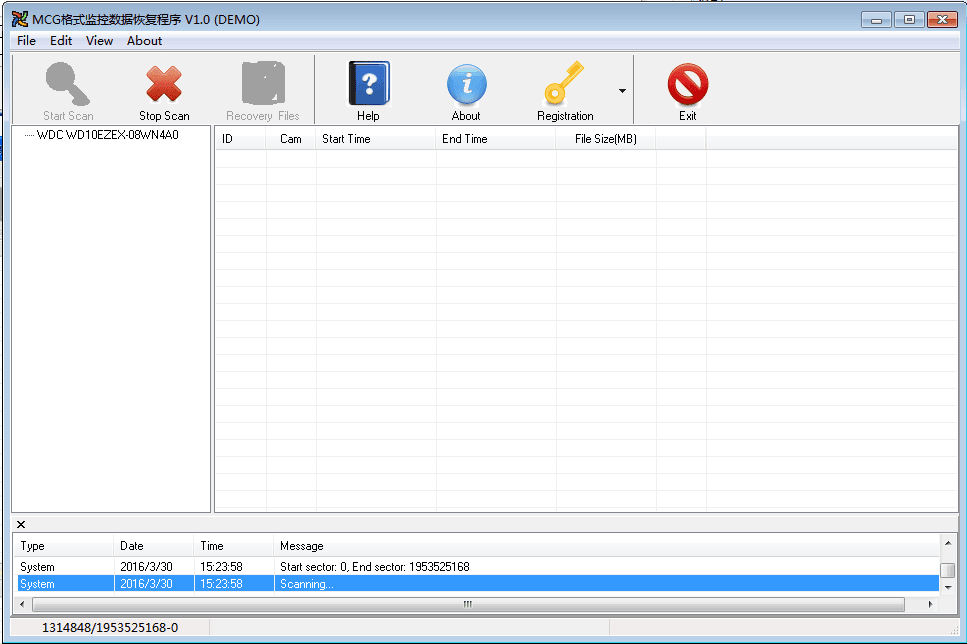Sort by the Start Time column header

pos(346,139)
